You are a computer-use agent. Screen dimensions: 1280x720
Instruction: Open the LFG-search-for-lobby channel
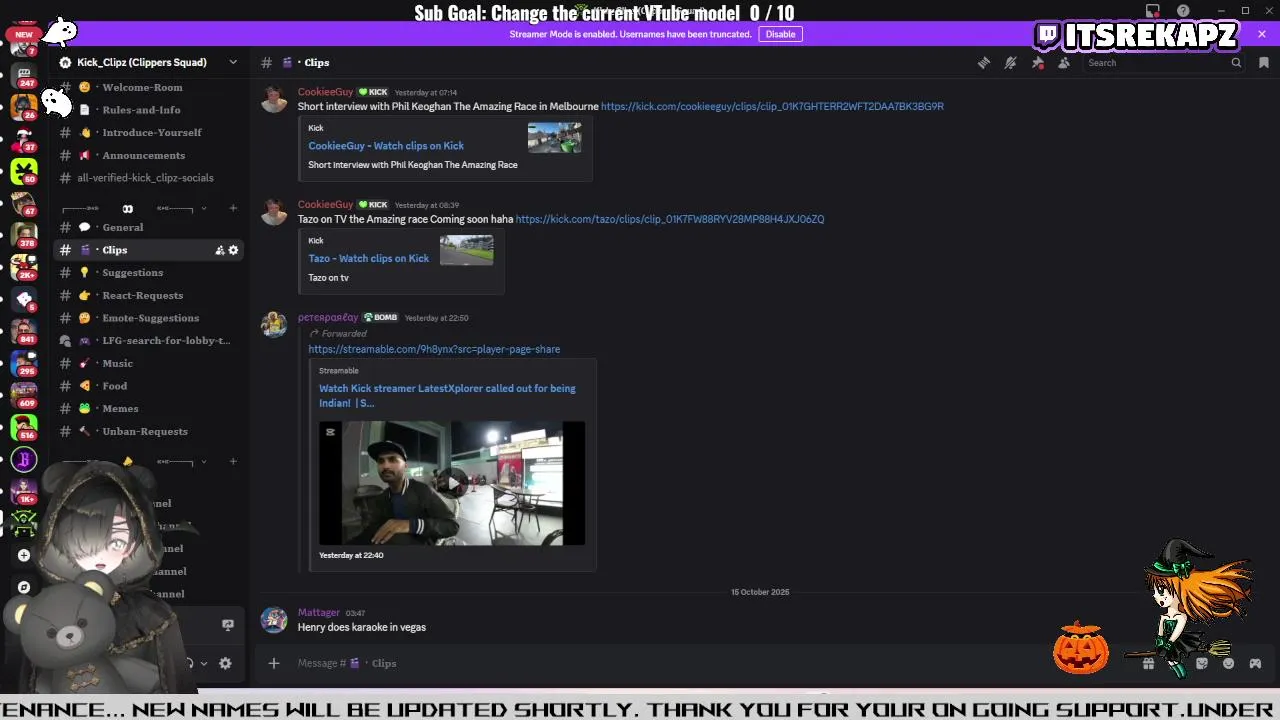[148, 340]
